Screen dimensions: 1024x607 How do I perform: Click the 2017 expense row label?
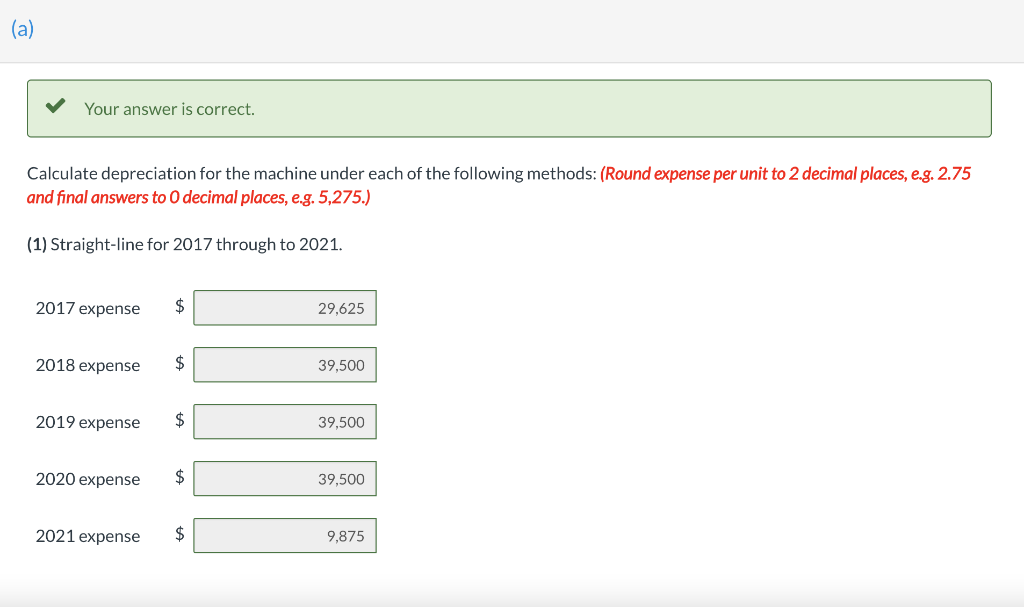click(87, 308)
